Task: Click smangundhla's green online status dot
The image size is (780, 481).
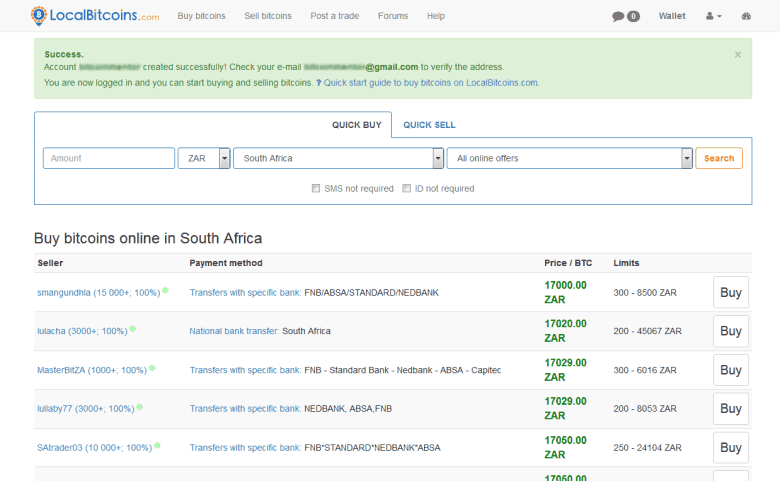Action: [x=166, y=291]
